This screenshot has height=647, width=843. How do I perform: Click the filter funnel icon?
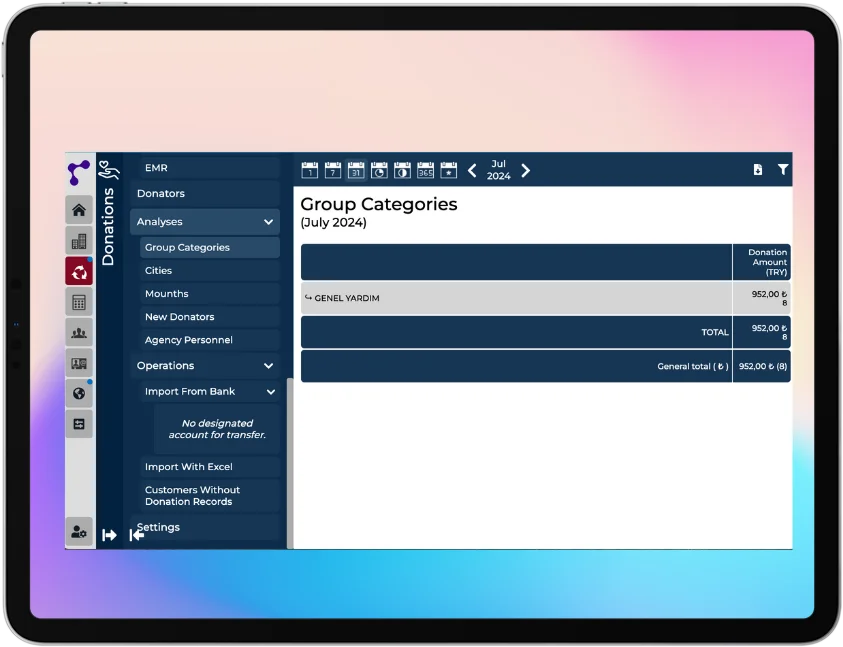pos(783,170)
